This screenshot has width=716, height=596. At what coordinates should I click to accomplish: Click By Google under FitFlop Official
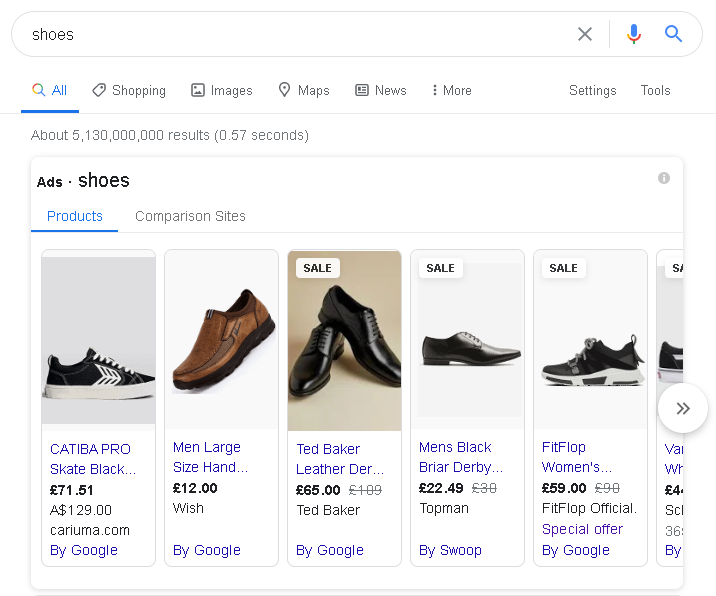click(575, 550)
